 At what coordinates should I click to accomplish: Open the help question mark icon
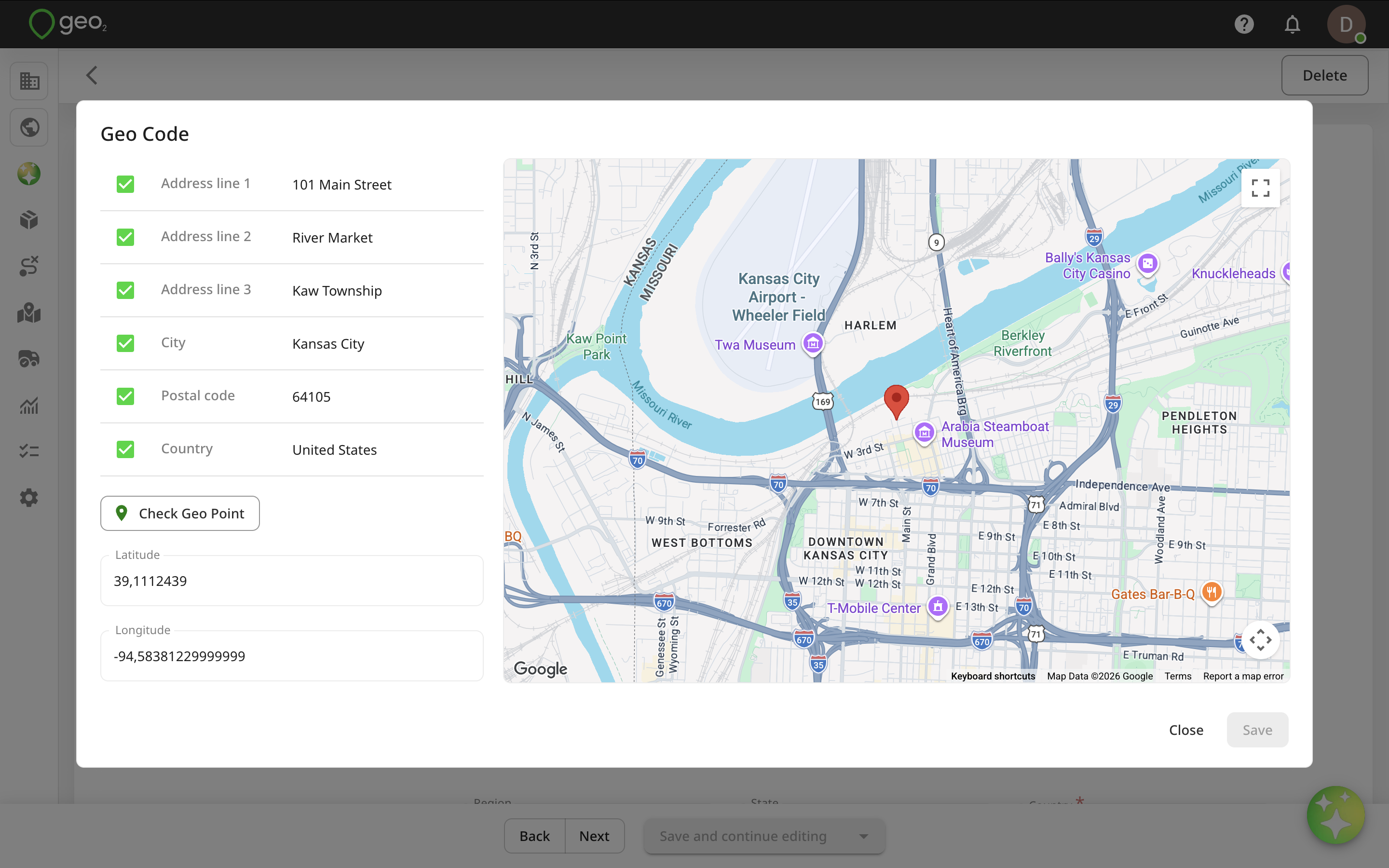click(1244, 24)
